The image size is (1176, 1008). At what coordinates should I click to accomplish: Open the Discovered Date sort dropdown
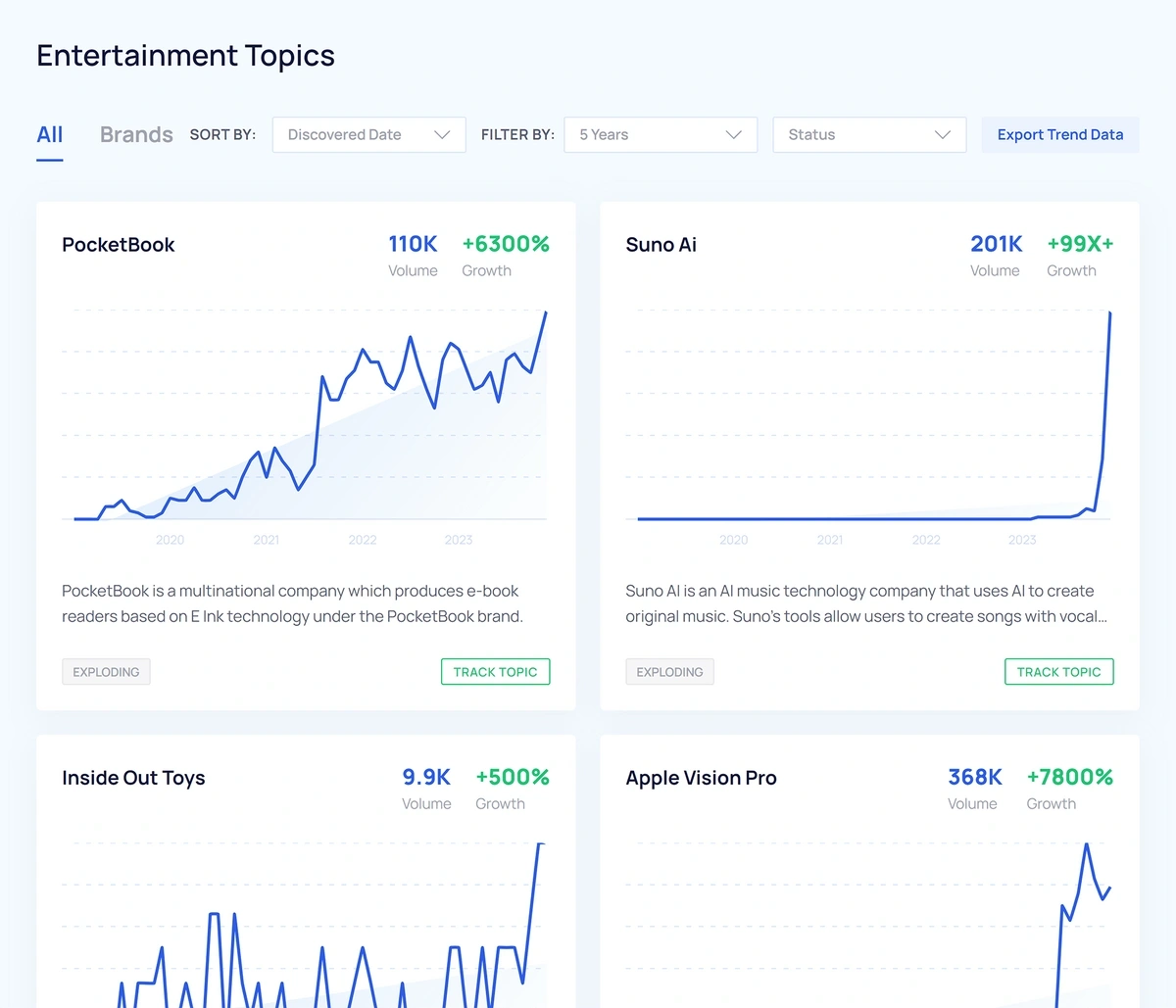368,135
